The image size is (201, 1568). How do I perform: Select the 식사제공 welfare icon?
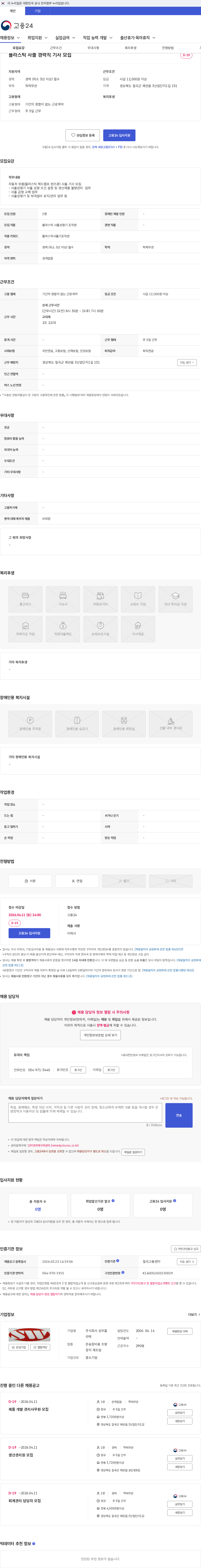click(x=138, y=629)
